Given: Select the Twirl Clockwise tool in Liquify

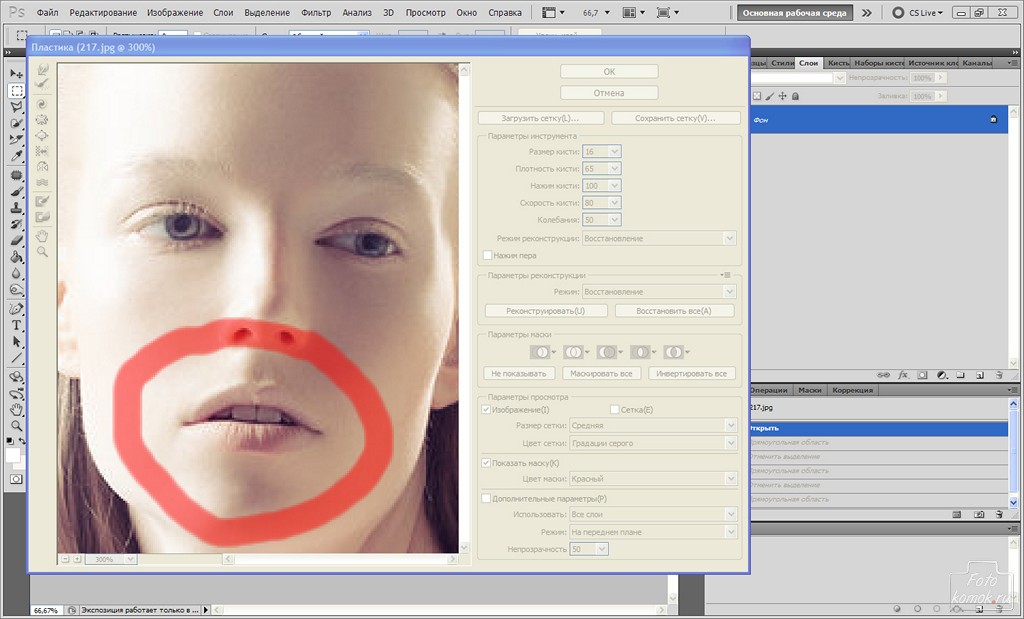Looking at the screenshot, I should tap(42, 103).
